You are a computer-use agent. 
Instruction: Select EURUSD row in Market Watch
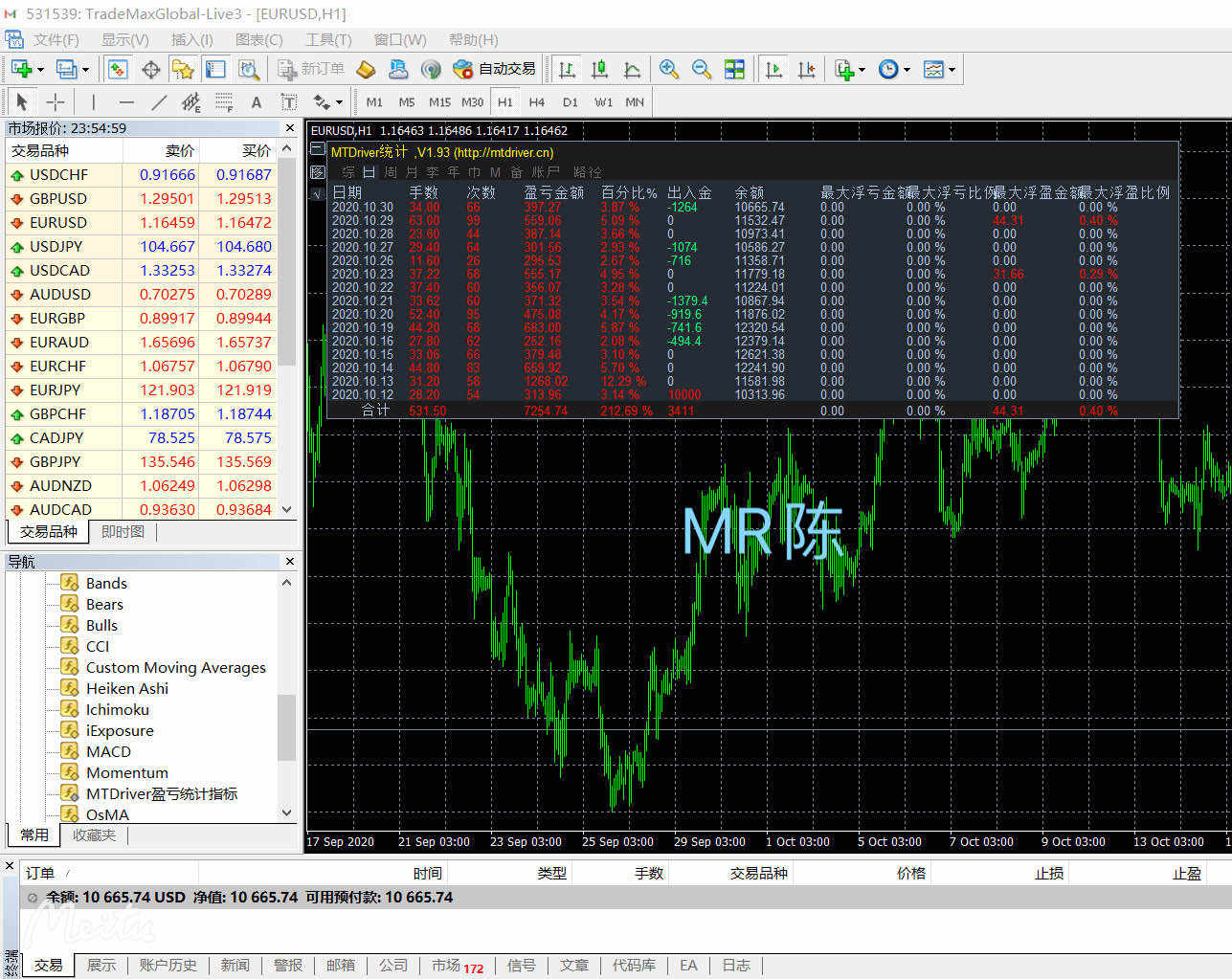[x=143, y=222]
